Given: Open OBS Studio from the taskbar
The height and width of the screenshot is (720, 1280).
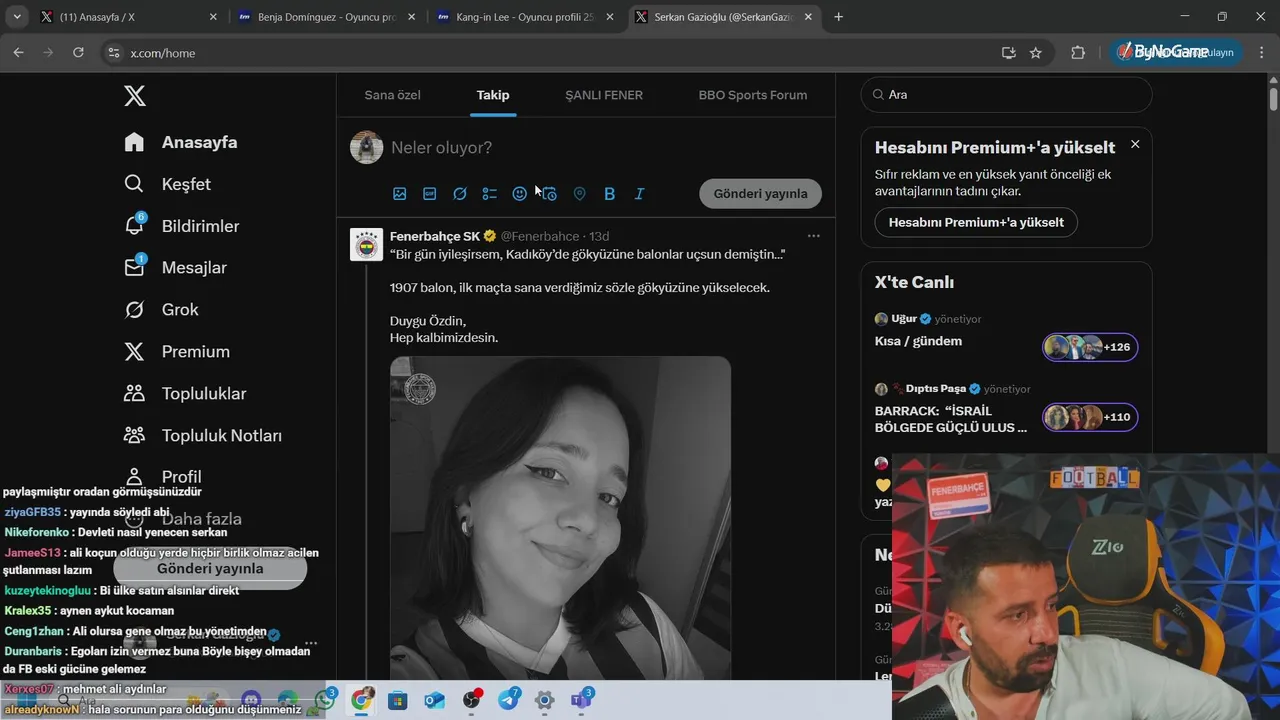Looking at the screenshot, I should pos(471,700).
